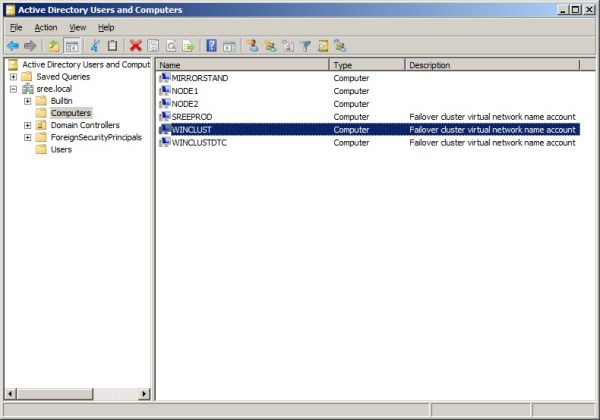Expand the Builtin folder node
Viewport: 600px width, 420px height.
28,101
